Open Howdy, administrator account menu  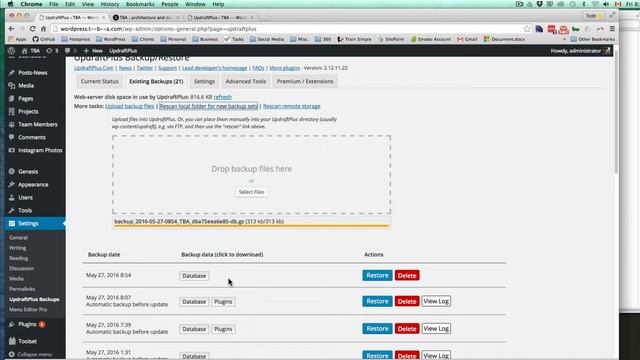(x=580, y=51)
